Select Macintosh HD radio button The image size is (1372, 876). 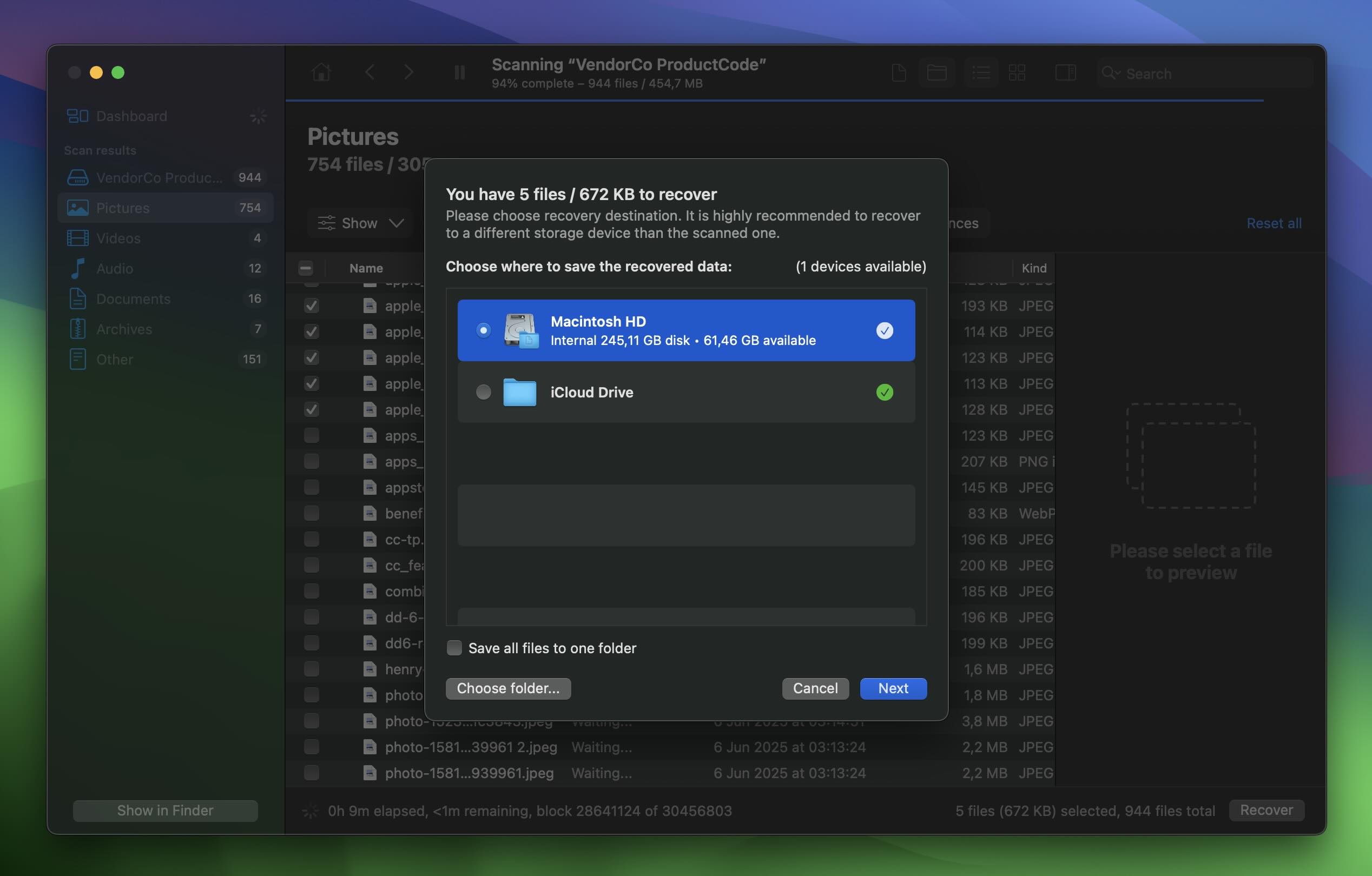point(483,330)
